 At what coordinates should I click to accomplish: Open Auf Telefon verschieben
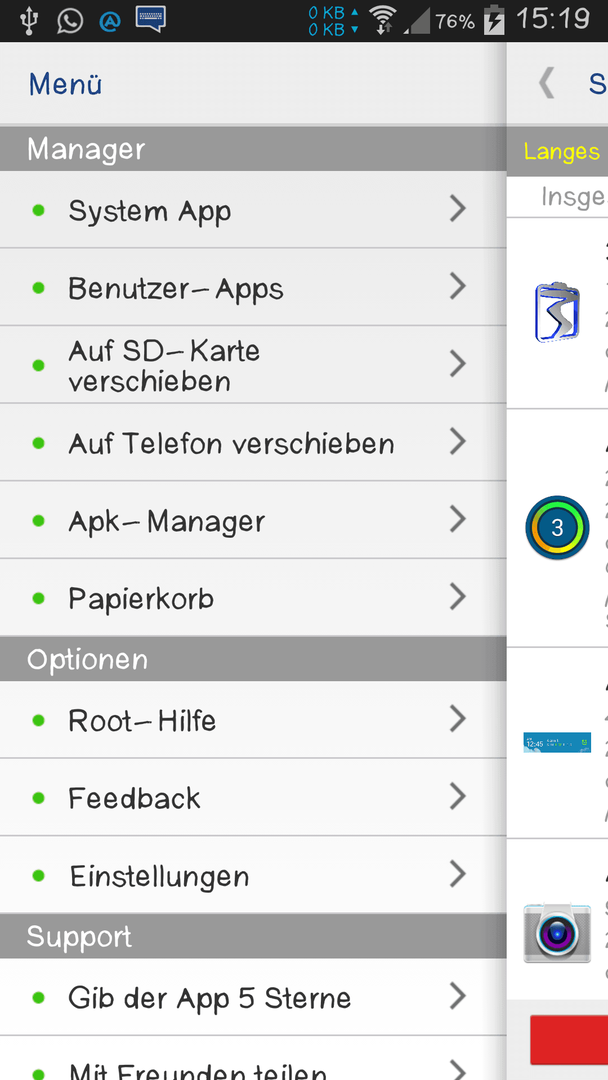coord(253,443)
